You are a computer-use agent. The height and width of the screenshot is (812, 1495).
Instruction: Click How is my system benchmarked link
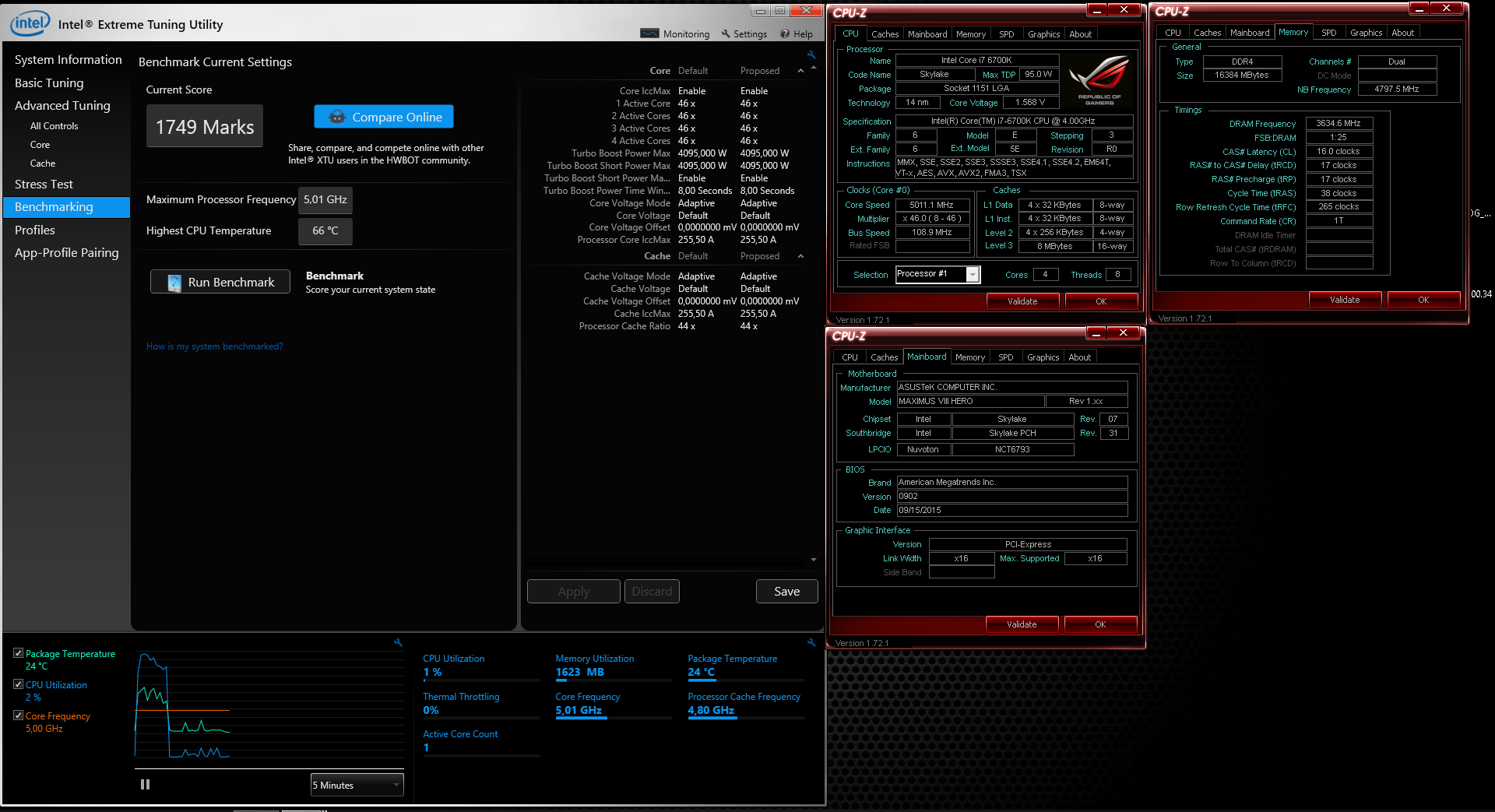(x=214, y=346)
